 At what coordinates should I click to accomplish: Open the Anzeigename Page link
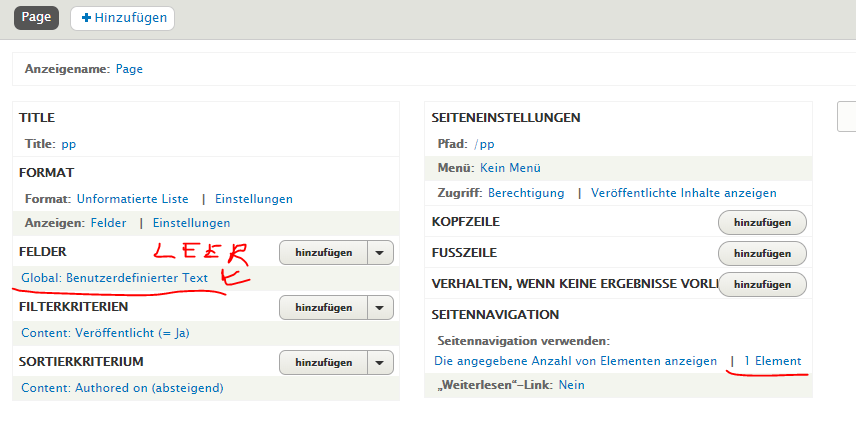pyautogui.click(x=129, y=69)
